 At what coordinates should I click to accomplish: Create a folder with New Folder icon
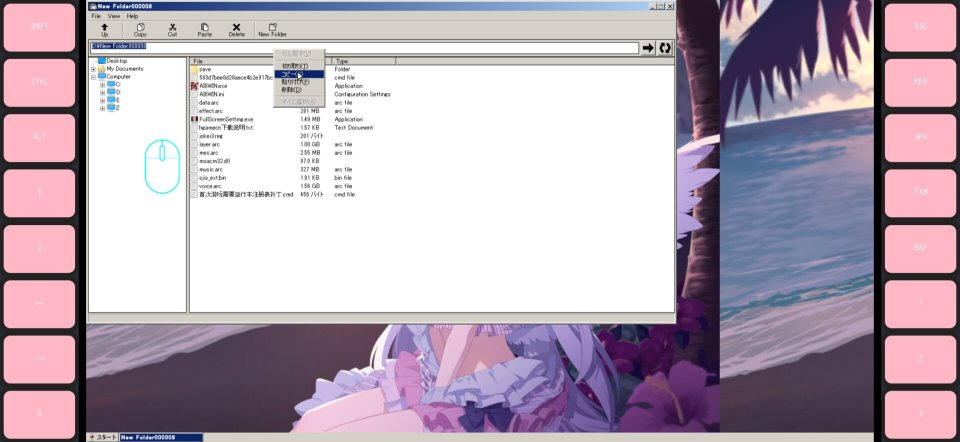[272, 28]
